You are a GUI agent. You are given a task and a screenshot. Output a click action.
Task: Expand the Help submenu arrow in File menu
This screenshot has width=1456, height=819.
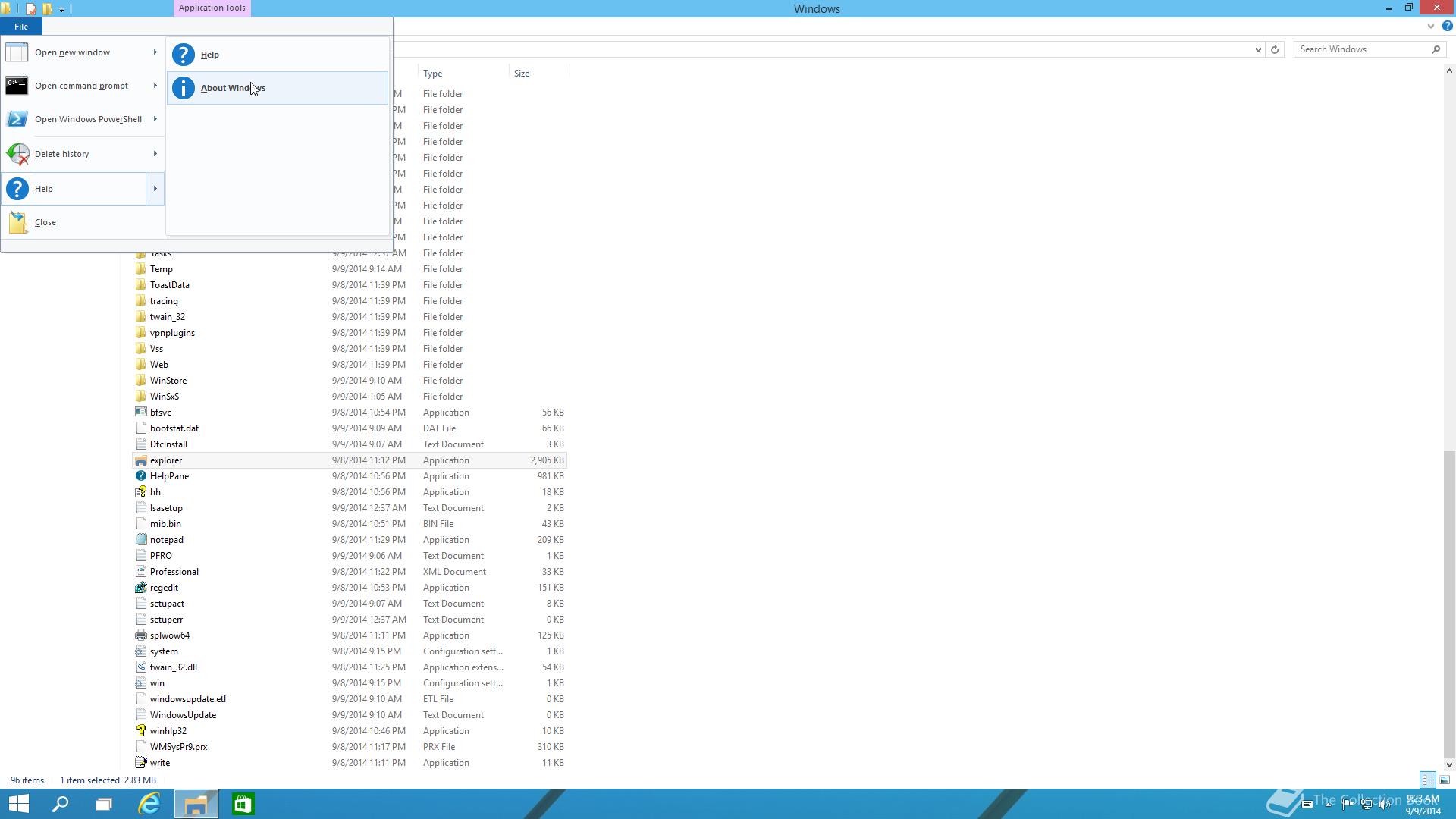(155, 189)
